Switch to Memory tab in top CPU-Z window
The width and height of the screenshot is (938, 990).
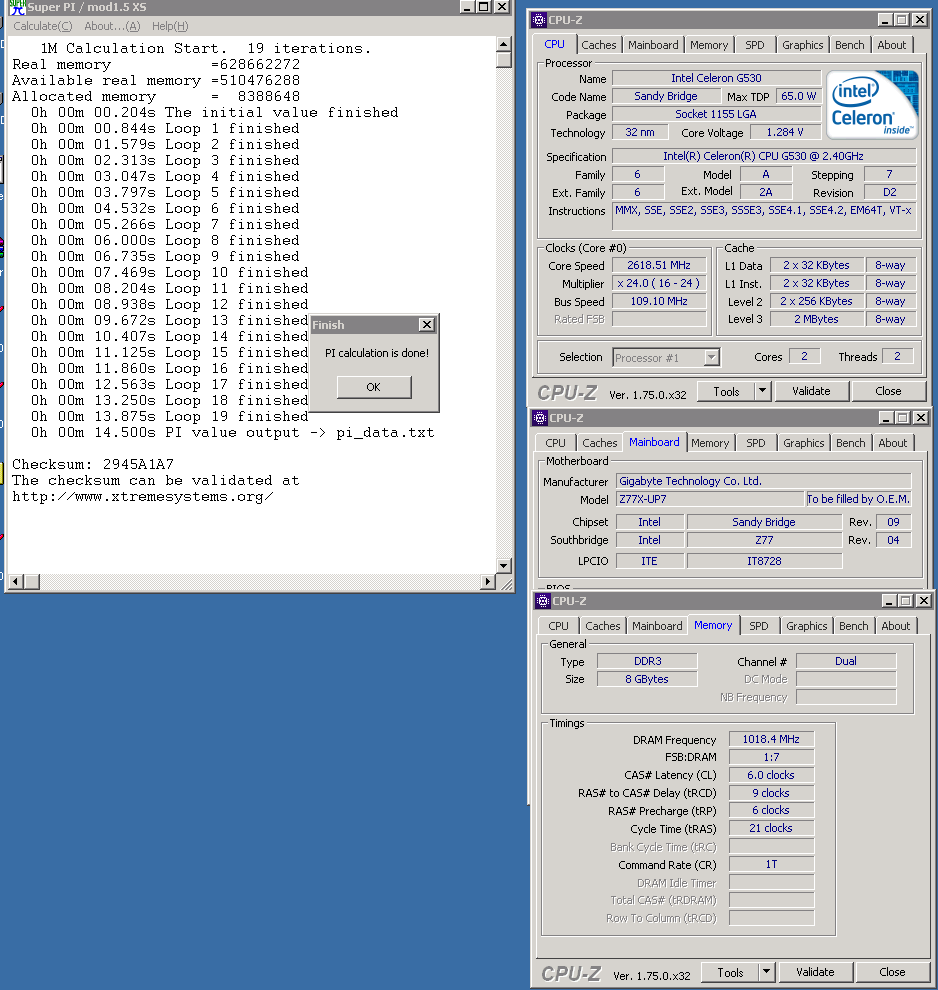point(709,45)
